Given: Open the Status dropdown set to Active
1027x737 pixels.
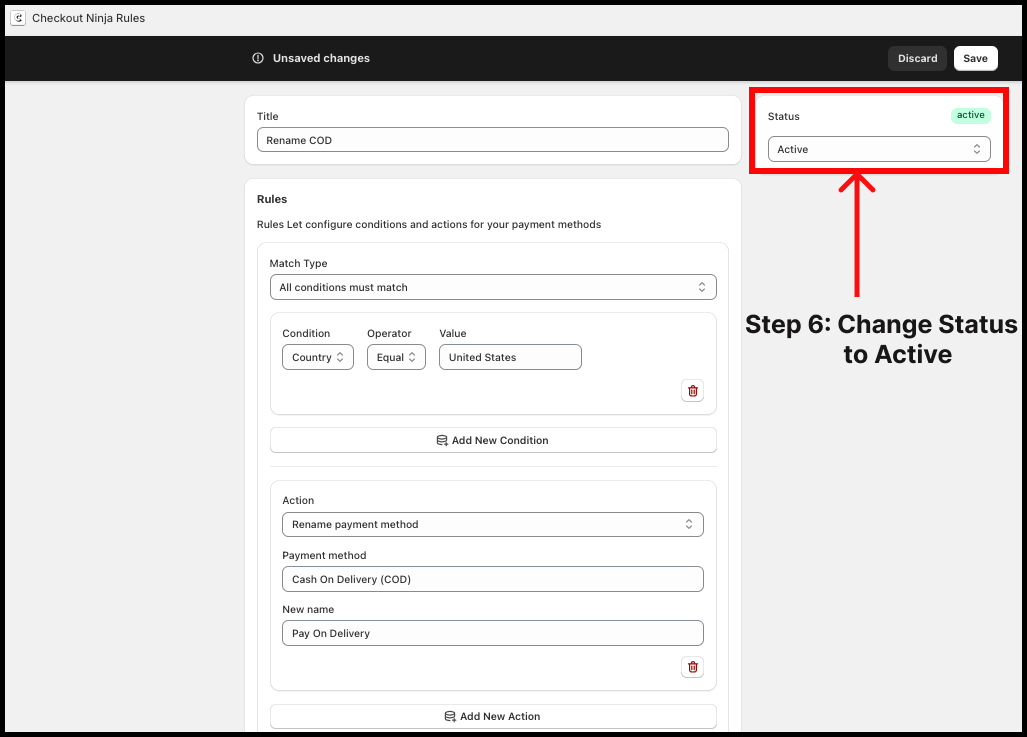Looking at the screenshot, I should (878, 149).
